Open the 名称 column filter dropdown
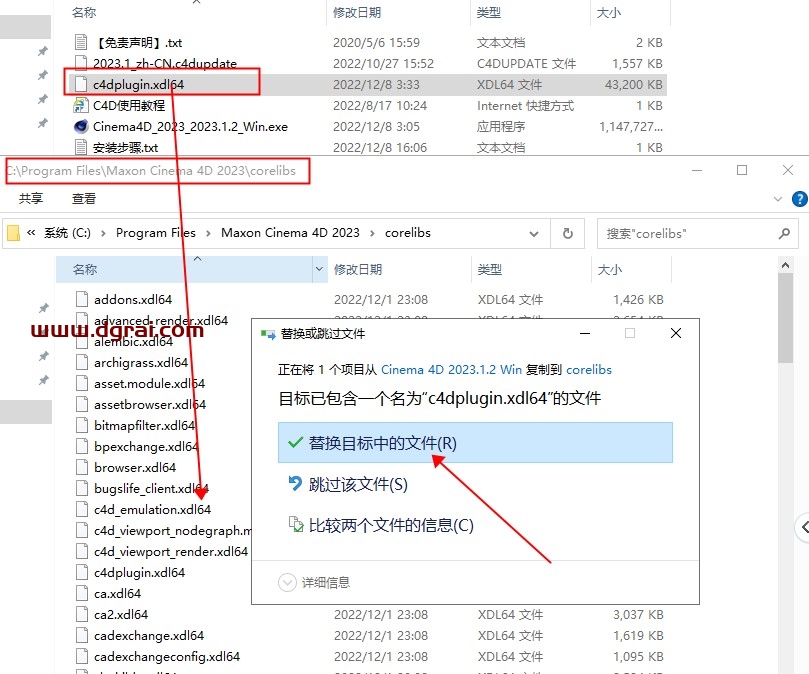The width and height of the screenshot is (809, 674). (x=320, y=269)
